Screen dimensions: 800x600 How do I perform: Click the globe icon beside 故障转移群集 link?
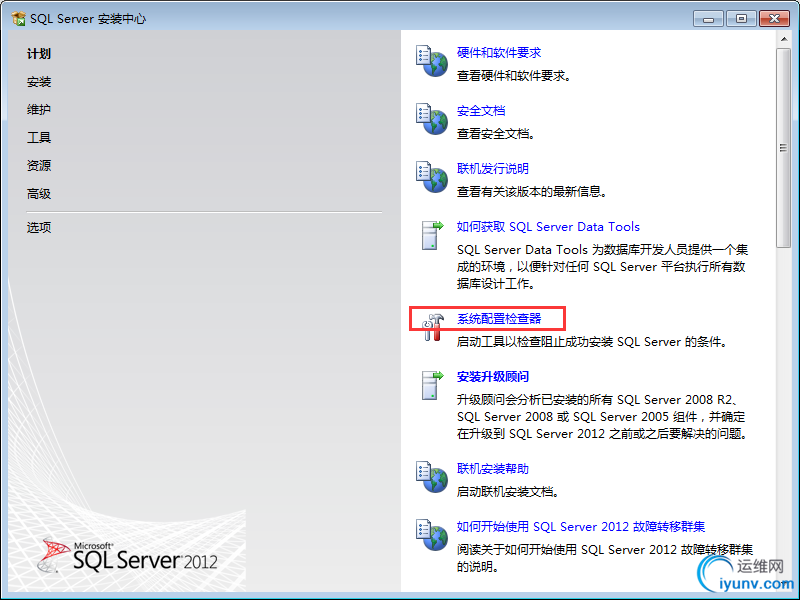pos(432,535)
